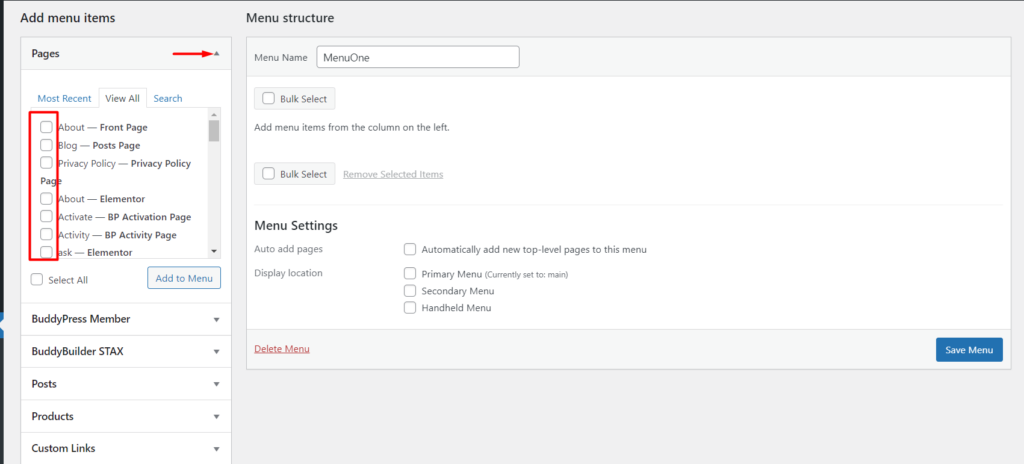Screen dimensions: 1024x464
Task: Click the Pages panel heading text
Action: [x=46, y=54]
